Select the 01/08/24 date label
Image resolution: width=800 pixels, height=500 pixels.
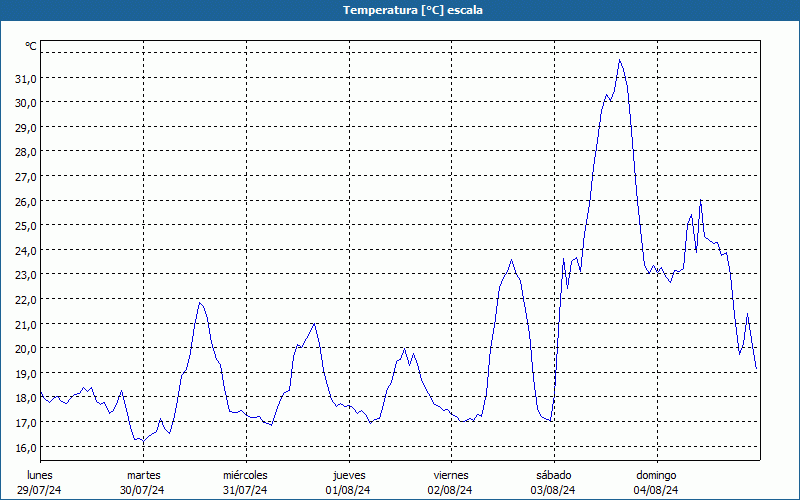(348, 490)
